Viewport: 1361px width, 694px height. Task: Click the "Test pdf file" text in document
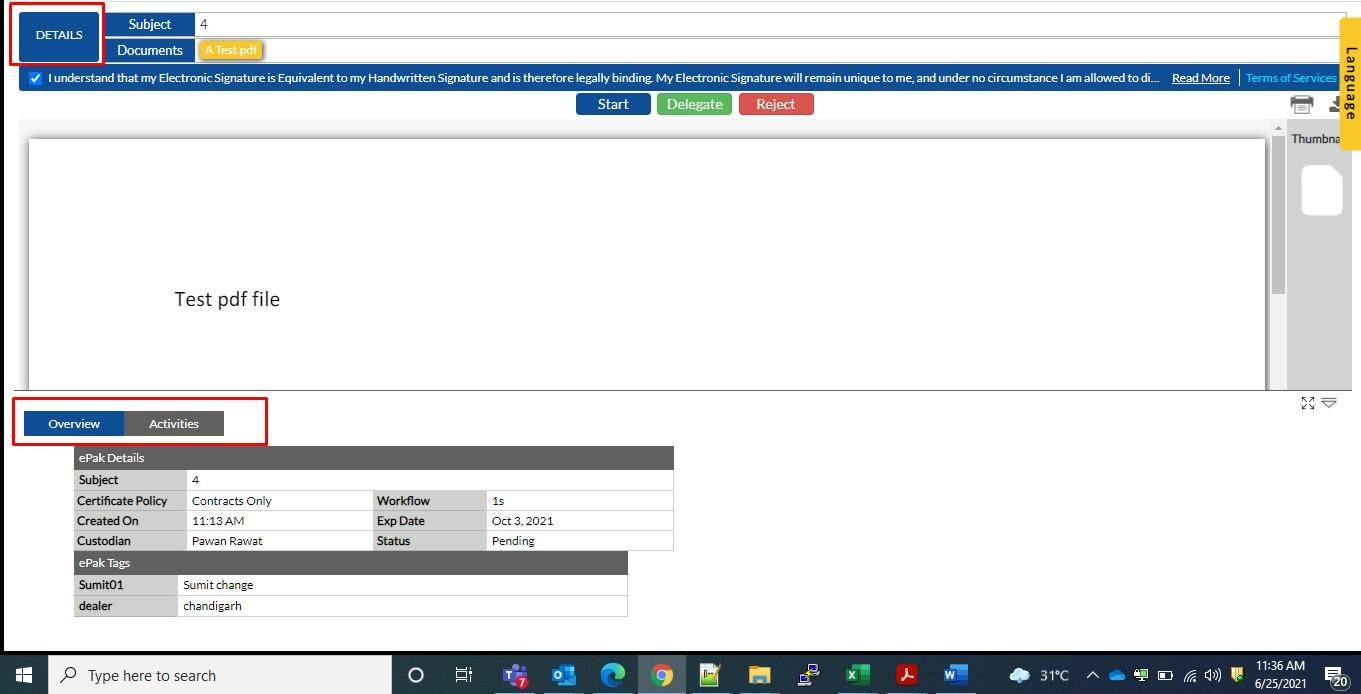point(227,299)
